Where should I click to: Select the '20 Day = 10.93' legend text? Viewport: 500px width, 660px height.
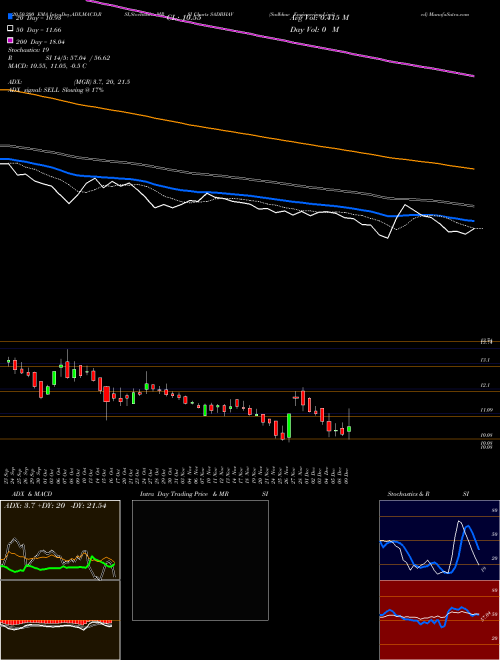[x=38, y=18]
